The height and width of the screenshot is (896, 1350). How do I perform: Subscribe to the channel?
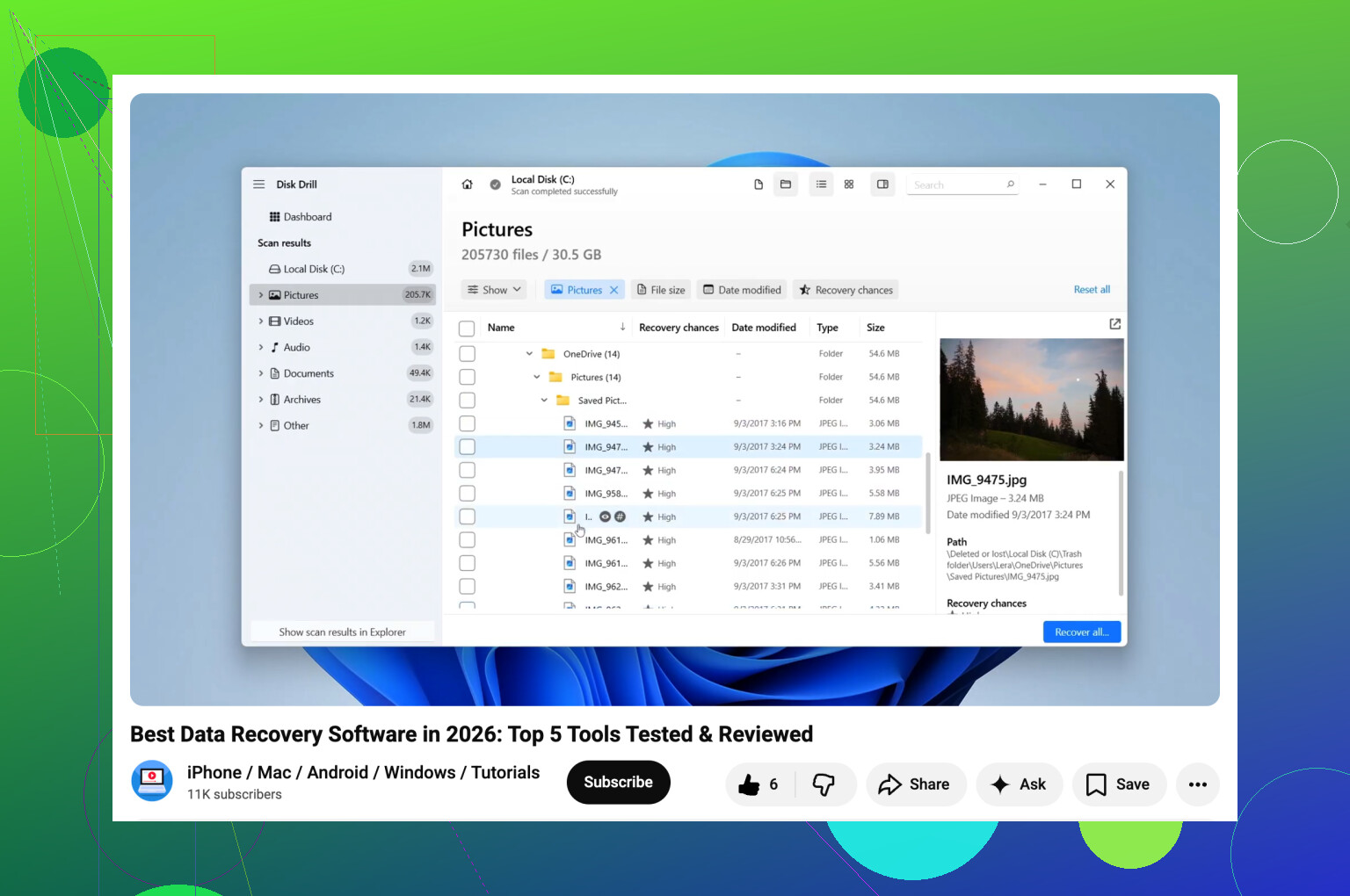click(x=619, y=782)
